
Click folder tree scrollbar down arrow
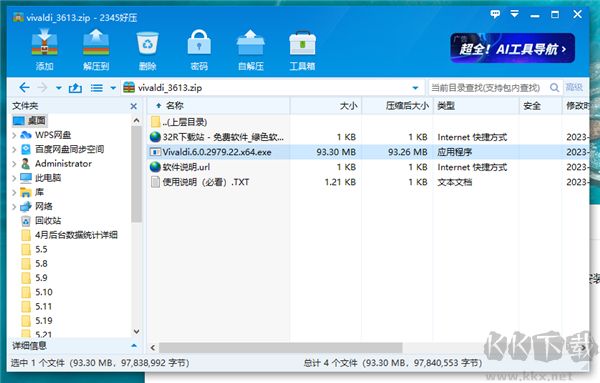pos(136,332)
